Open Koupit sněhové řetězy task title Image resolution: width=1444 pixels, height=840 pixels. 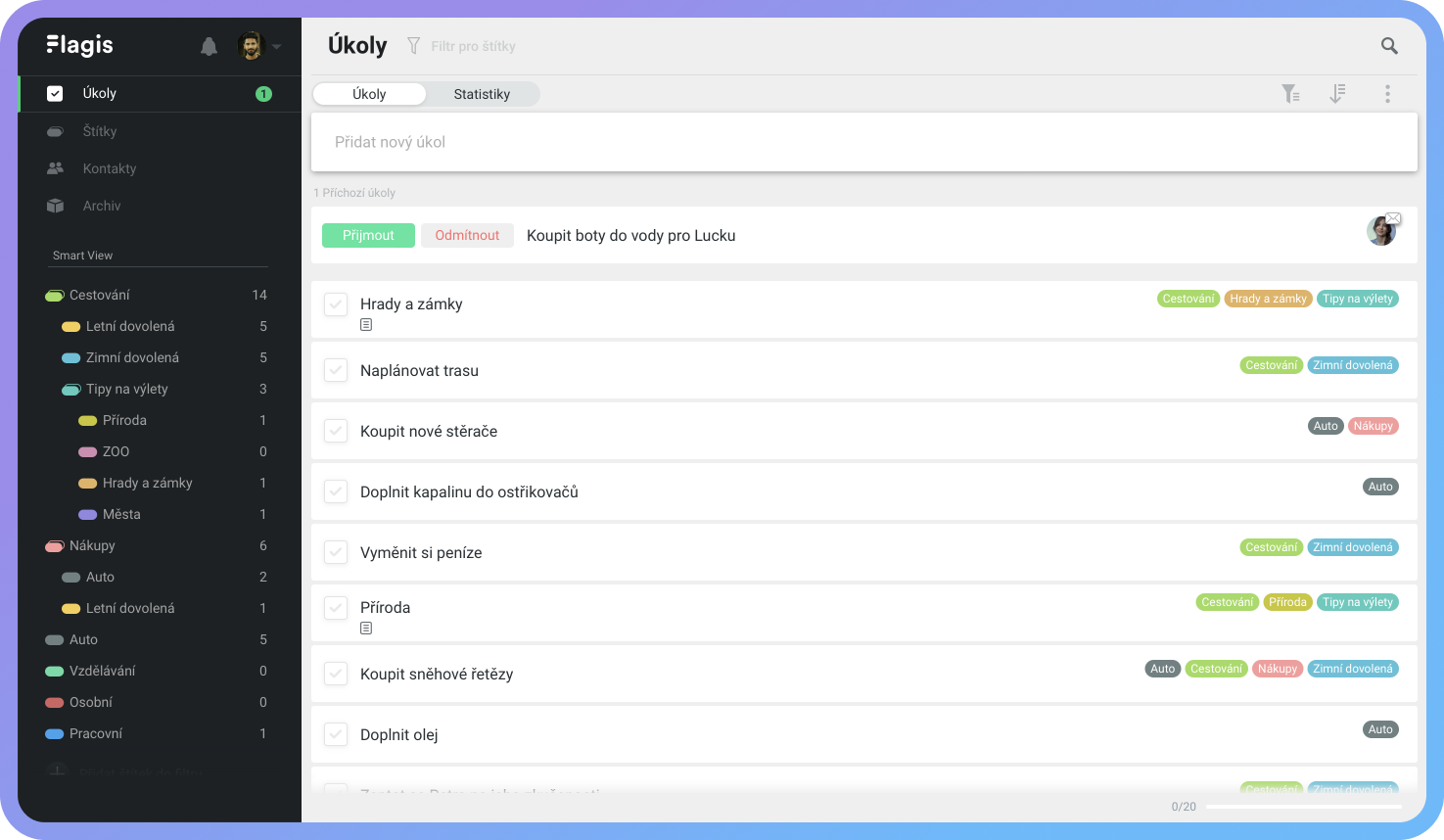pyautogui.click(x=437, y=674)
